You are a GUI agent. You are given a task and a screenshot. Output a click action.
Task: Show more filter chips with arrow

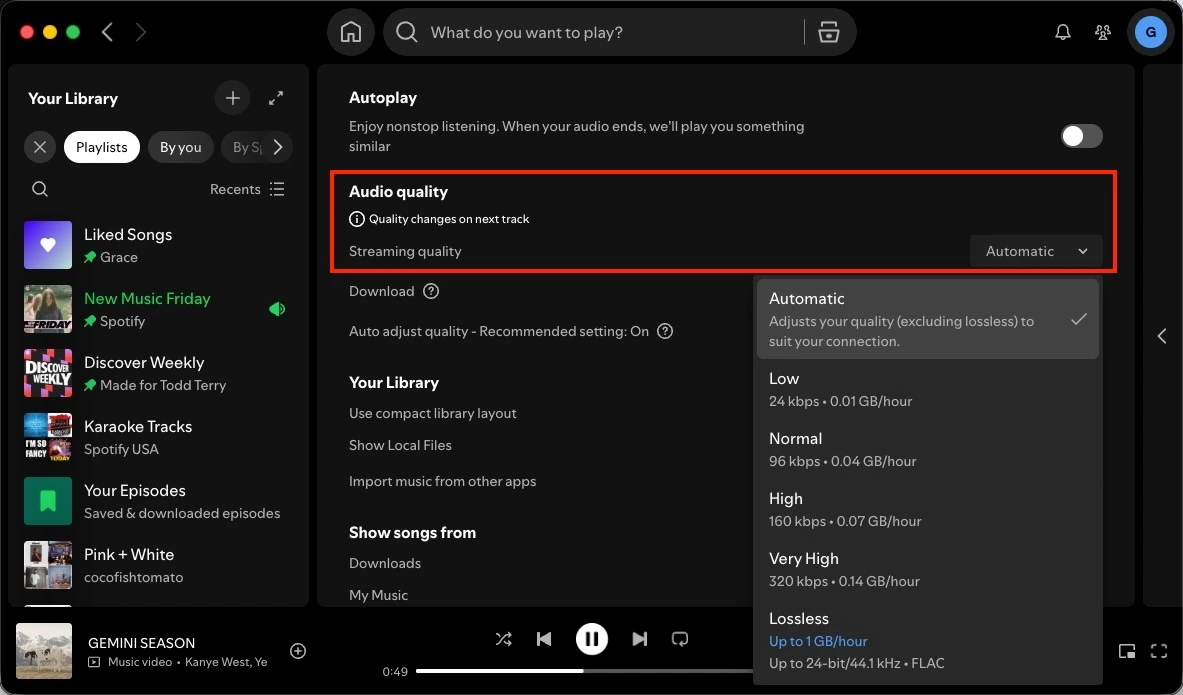(x=278, y=147)
